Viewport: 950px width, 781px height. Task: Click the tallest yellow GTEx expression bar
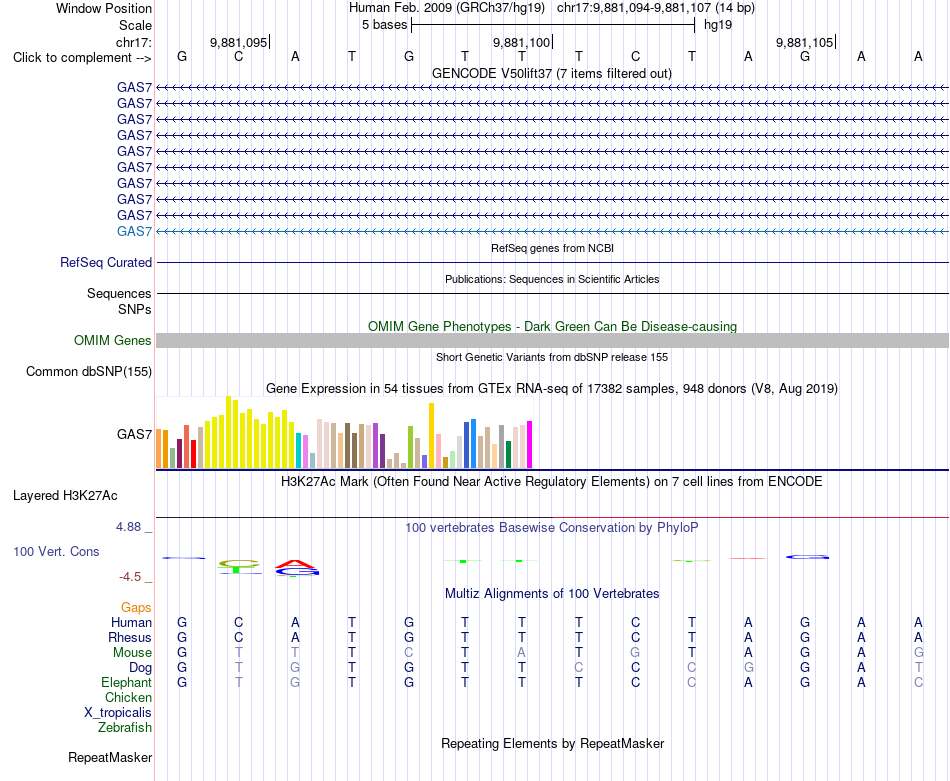click(228, 432)
